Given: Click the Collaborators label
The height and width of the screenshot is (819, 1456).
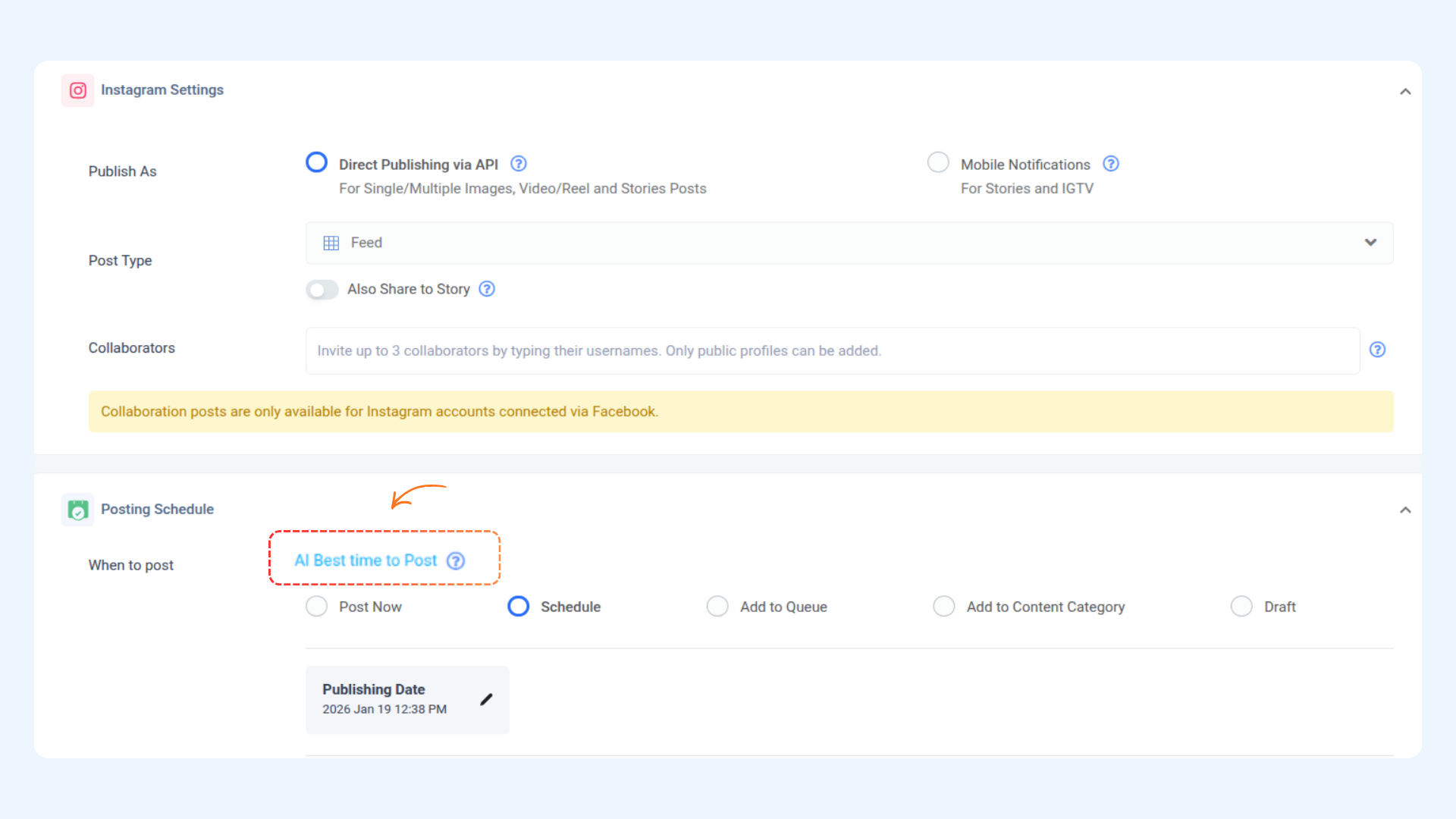Looking at the screenshot, I should tap(131, 348).
